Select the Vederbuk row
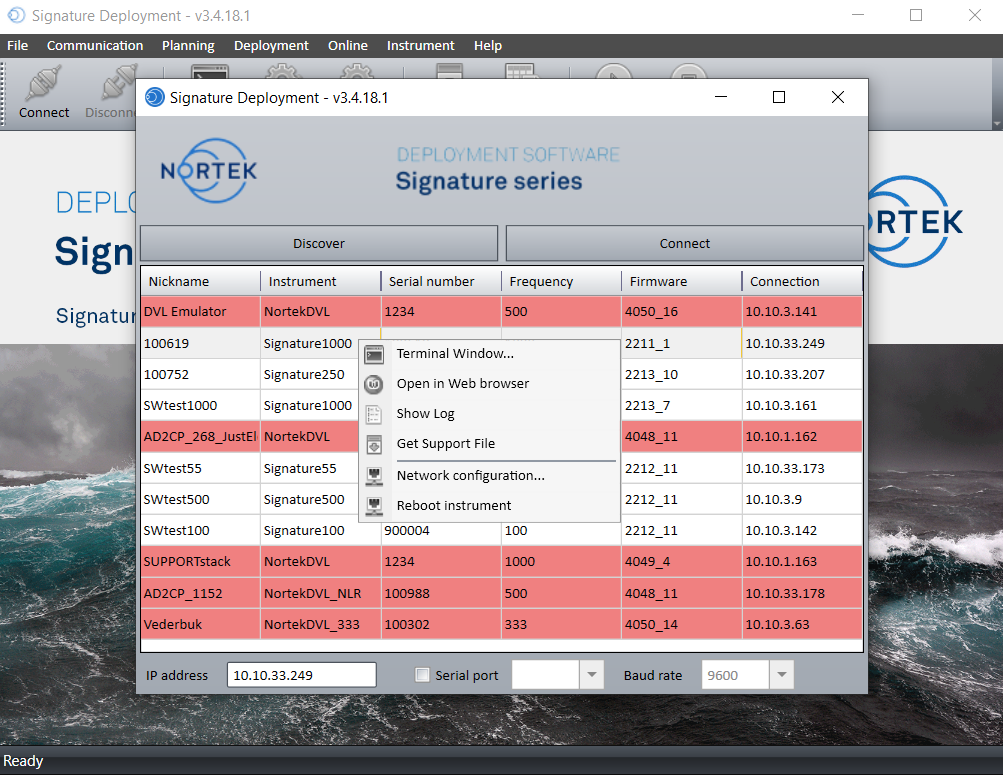 pos(502,624)
